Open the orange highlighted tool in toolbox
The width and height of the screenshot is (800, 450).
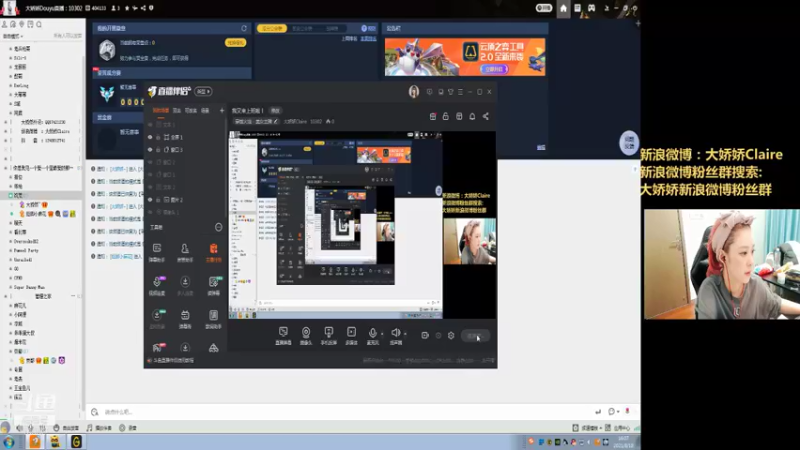point(213,252)
